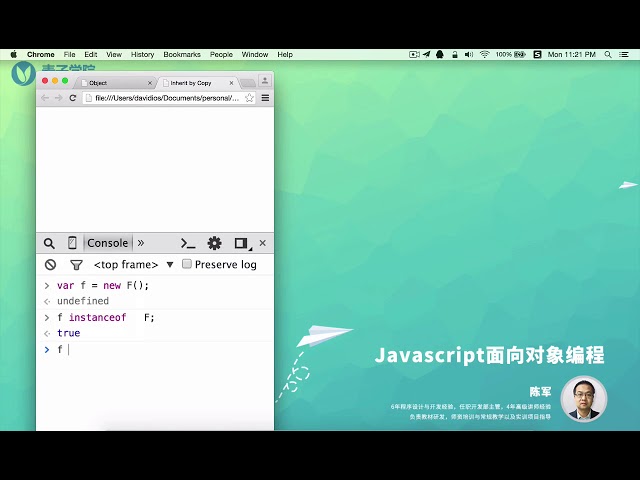Open Spotlight search

pos(608,54)
